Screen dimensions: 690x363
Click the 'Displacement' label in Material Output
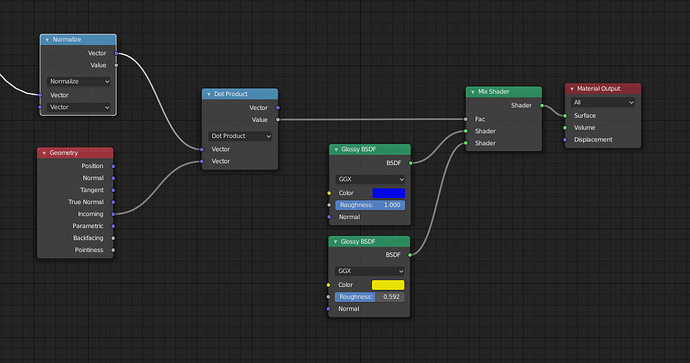pos(593,140)
